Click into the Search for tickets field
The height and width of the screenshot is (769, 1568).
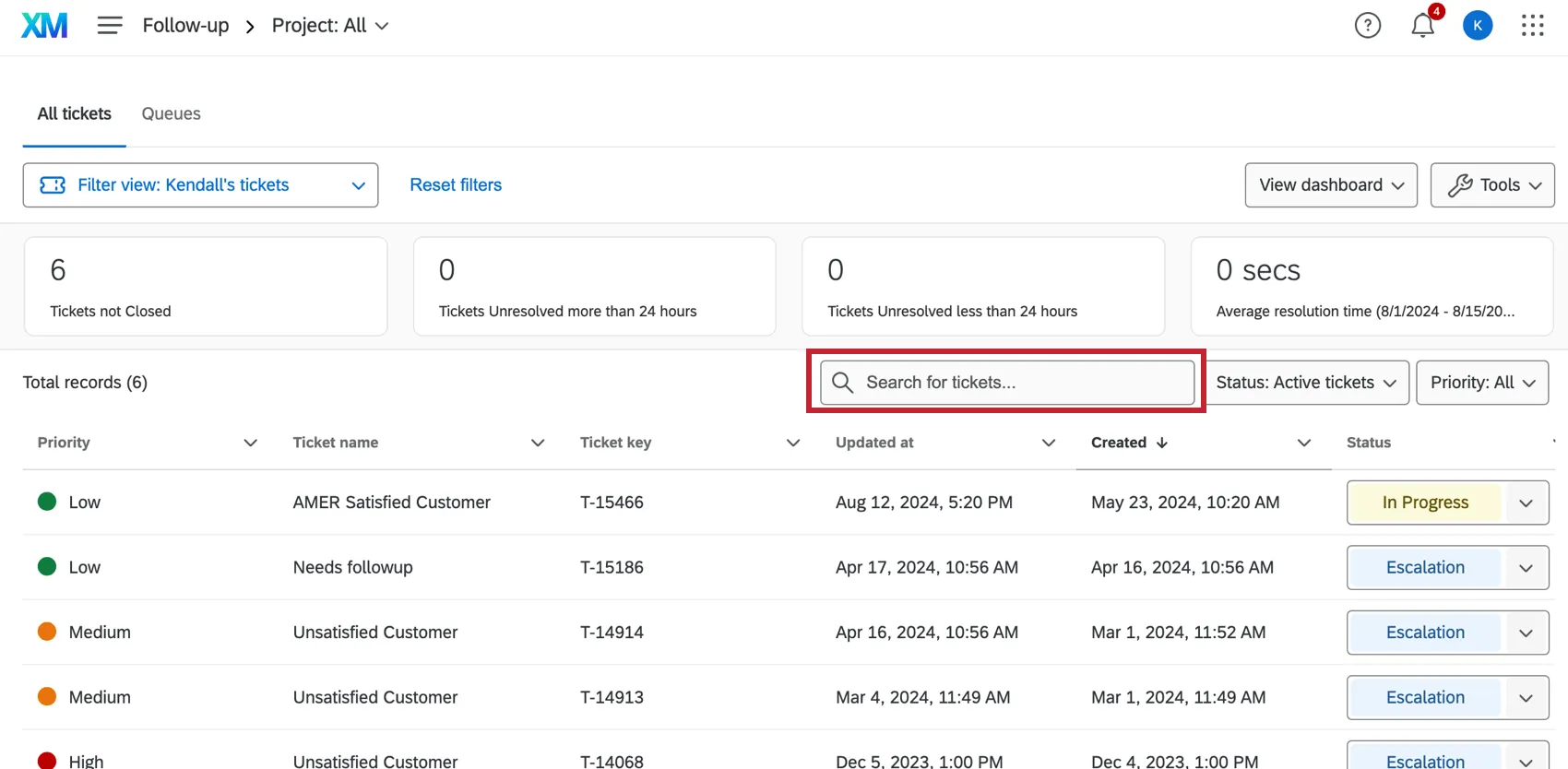coord(1024,383)
